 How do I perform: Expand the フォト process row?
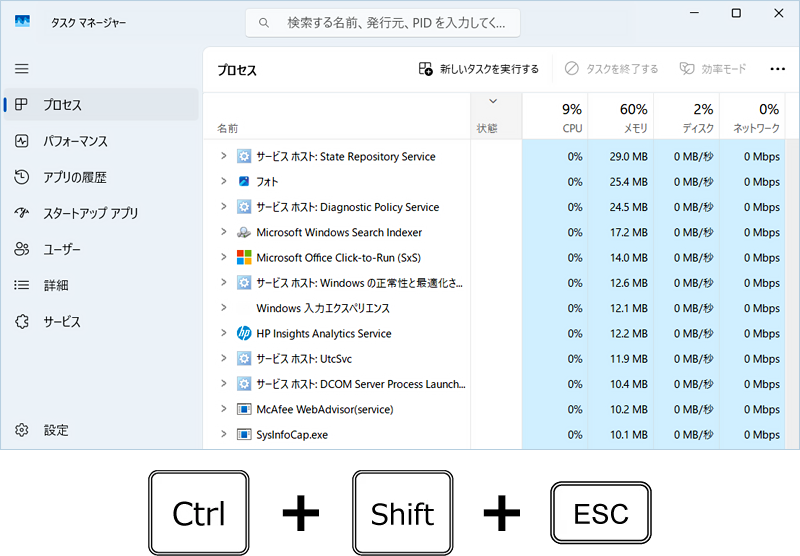tap(223, 181)
